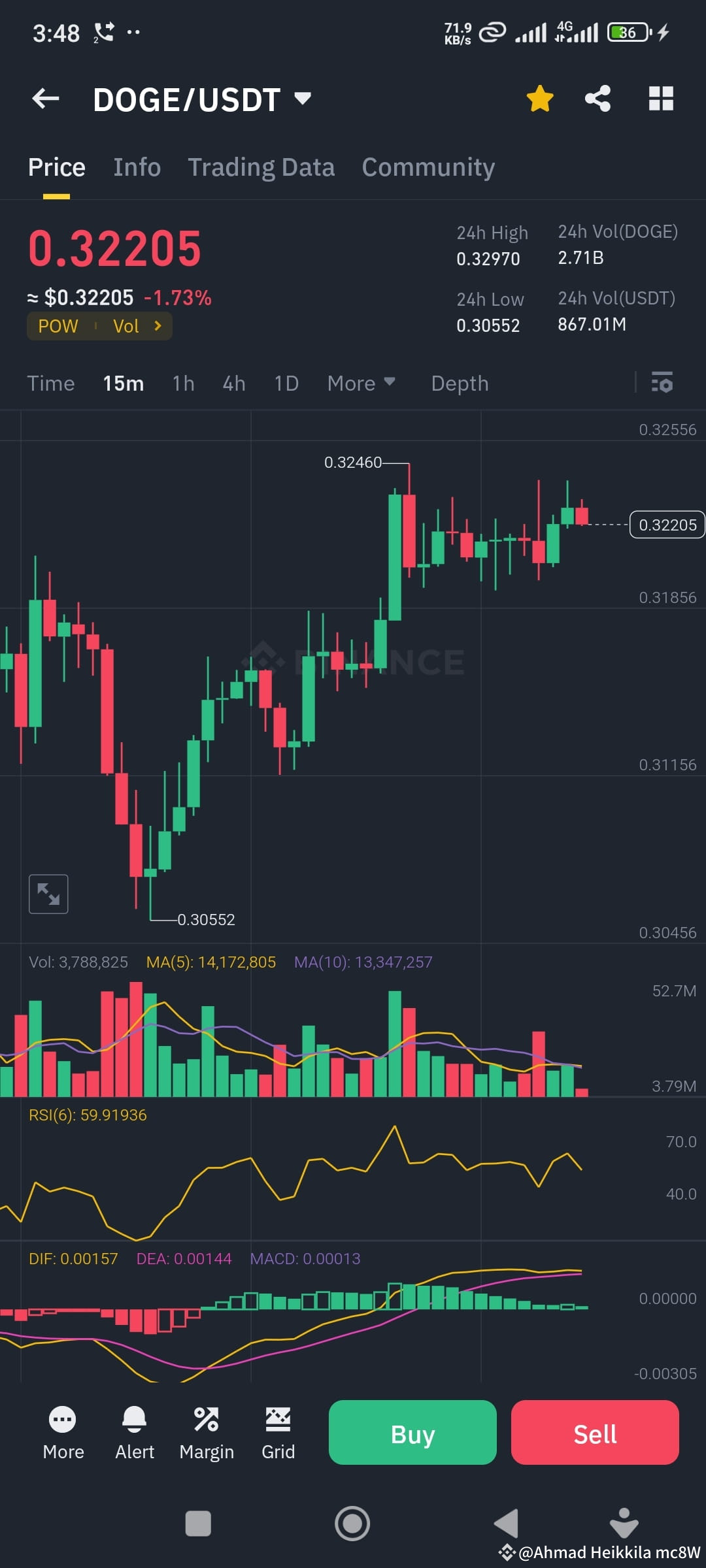Open the Margin trading icon
Image resolution: width=706 pixels, height=1568 pixels.
(x=207, y=1431)
